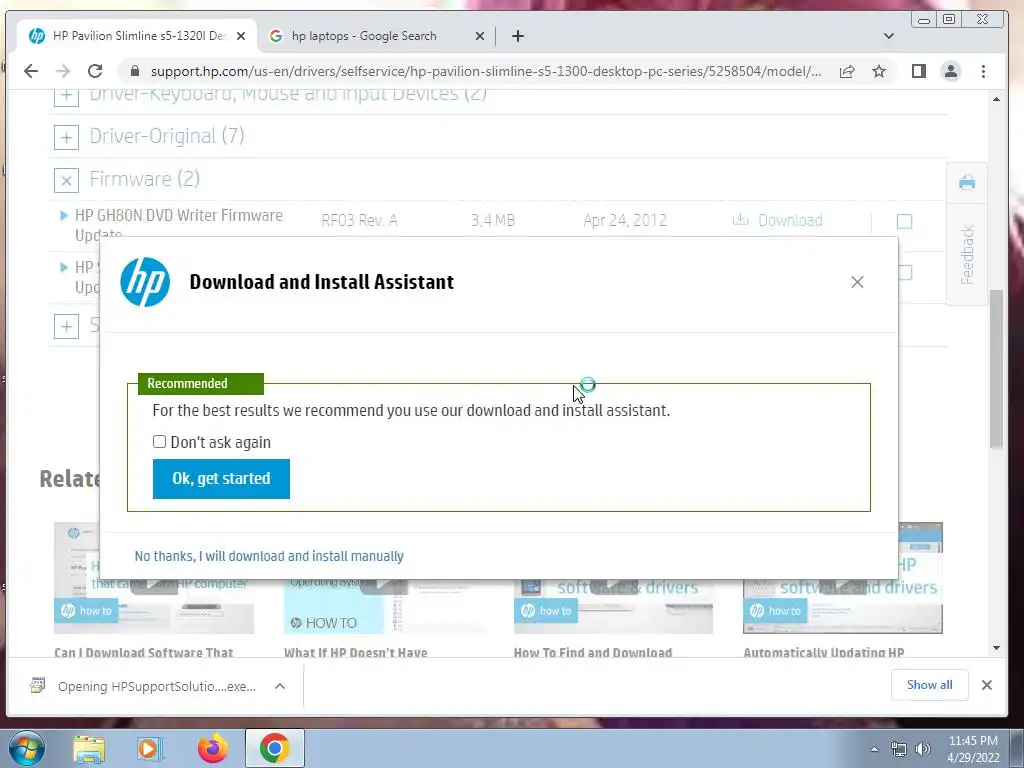Download the HP GH80N DVD Writer Firmware
Screen dimensions: 1024x768
pos(777,220)
